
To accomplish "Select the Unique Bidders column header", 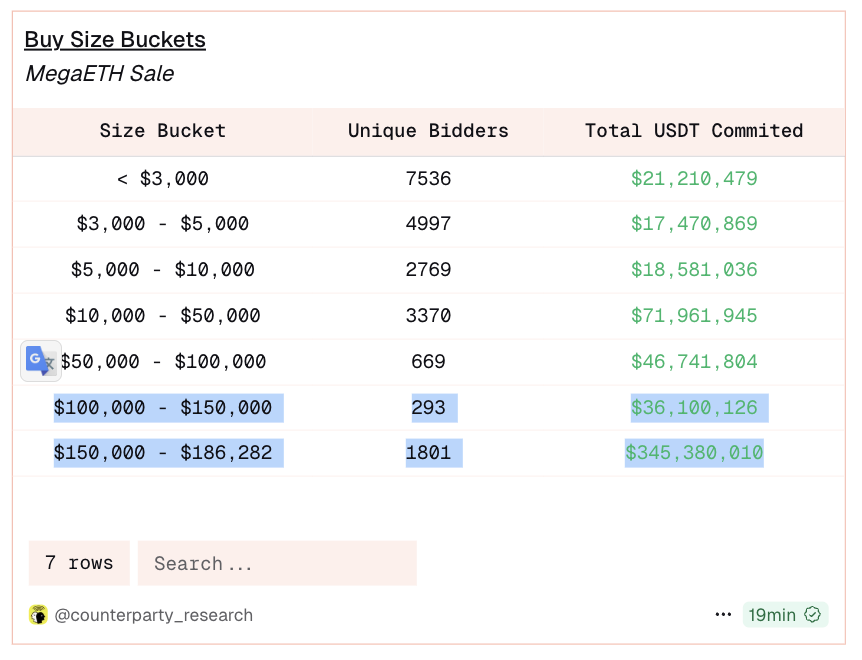I will click(428, 131).
